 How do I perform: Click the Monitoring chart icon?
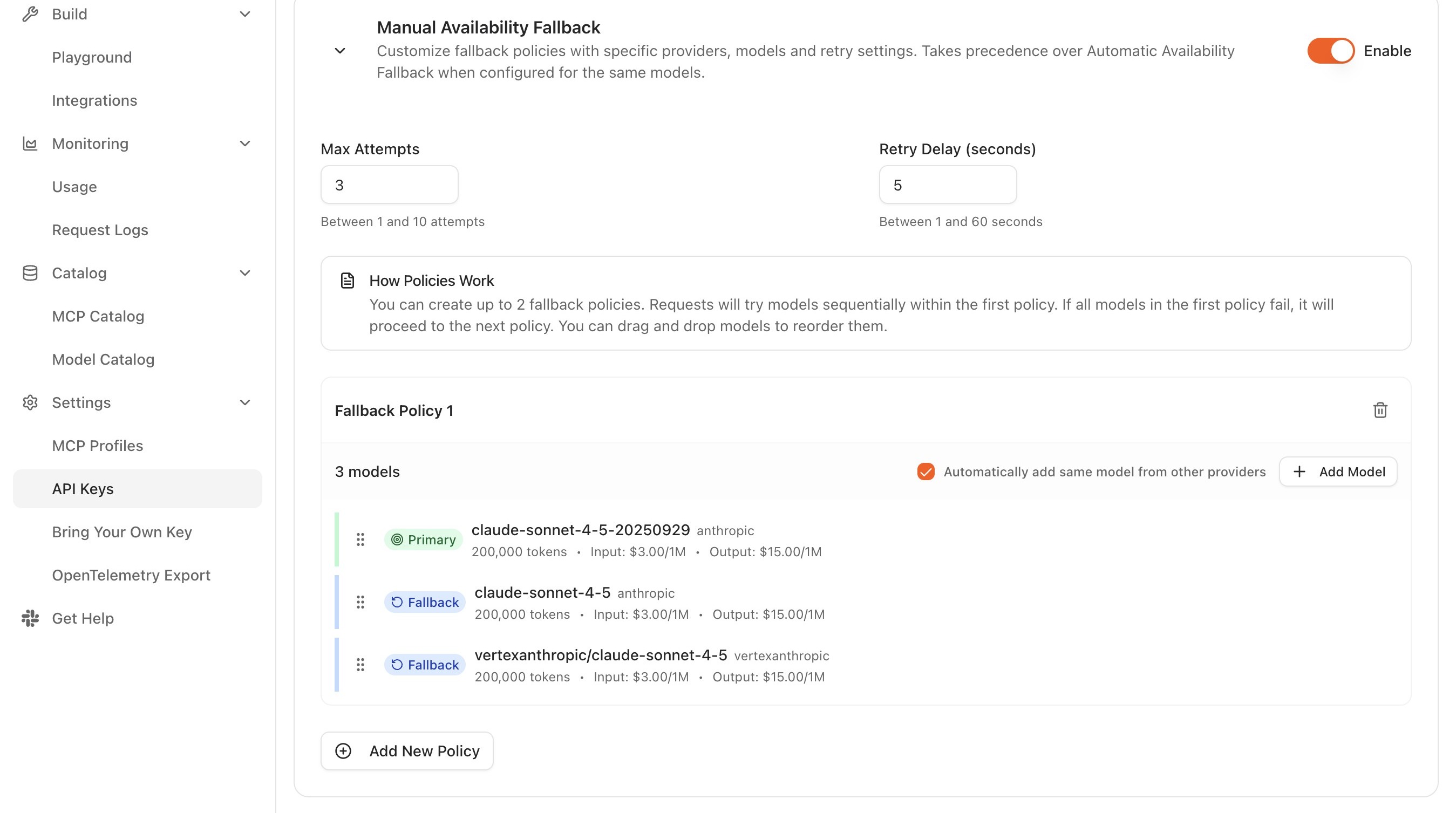tap(30, 144)
